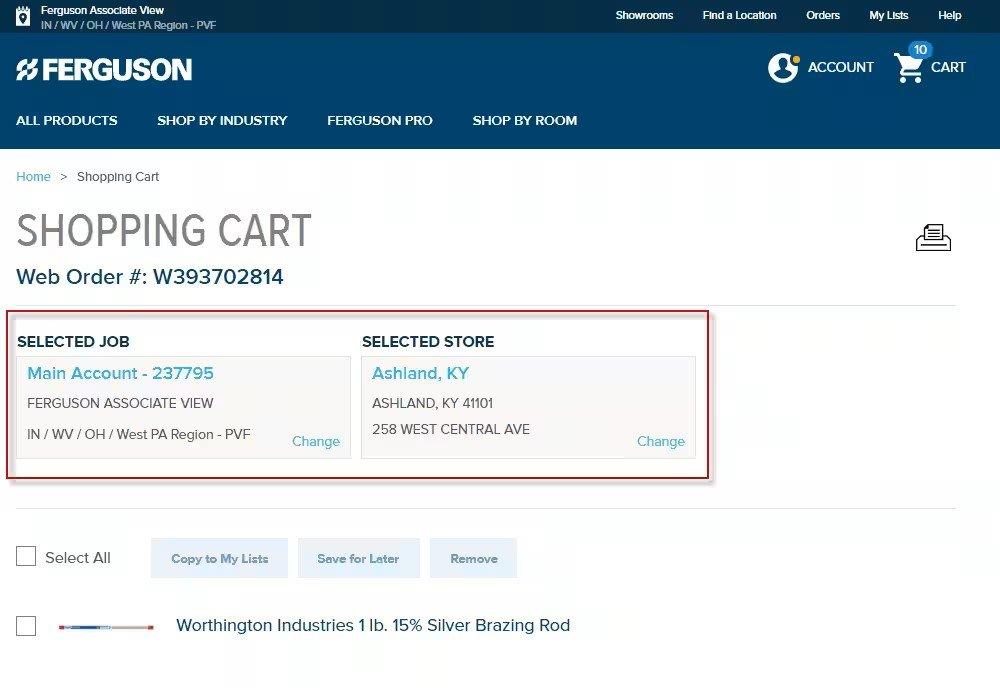Open My Lists
This screenshot has height=688, width=1000.
coord(888,15)
